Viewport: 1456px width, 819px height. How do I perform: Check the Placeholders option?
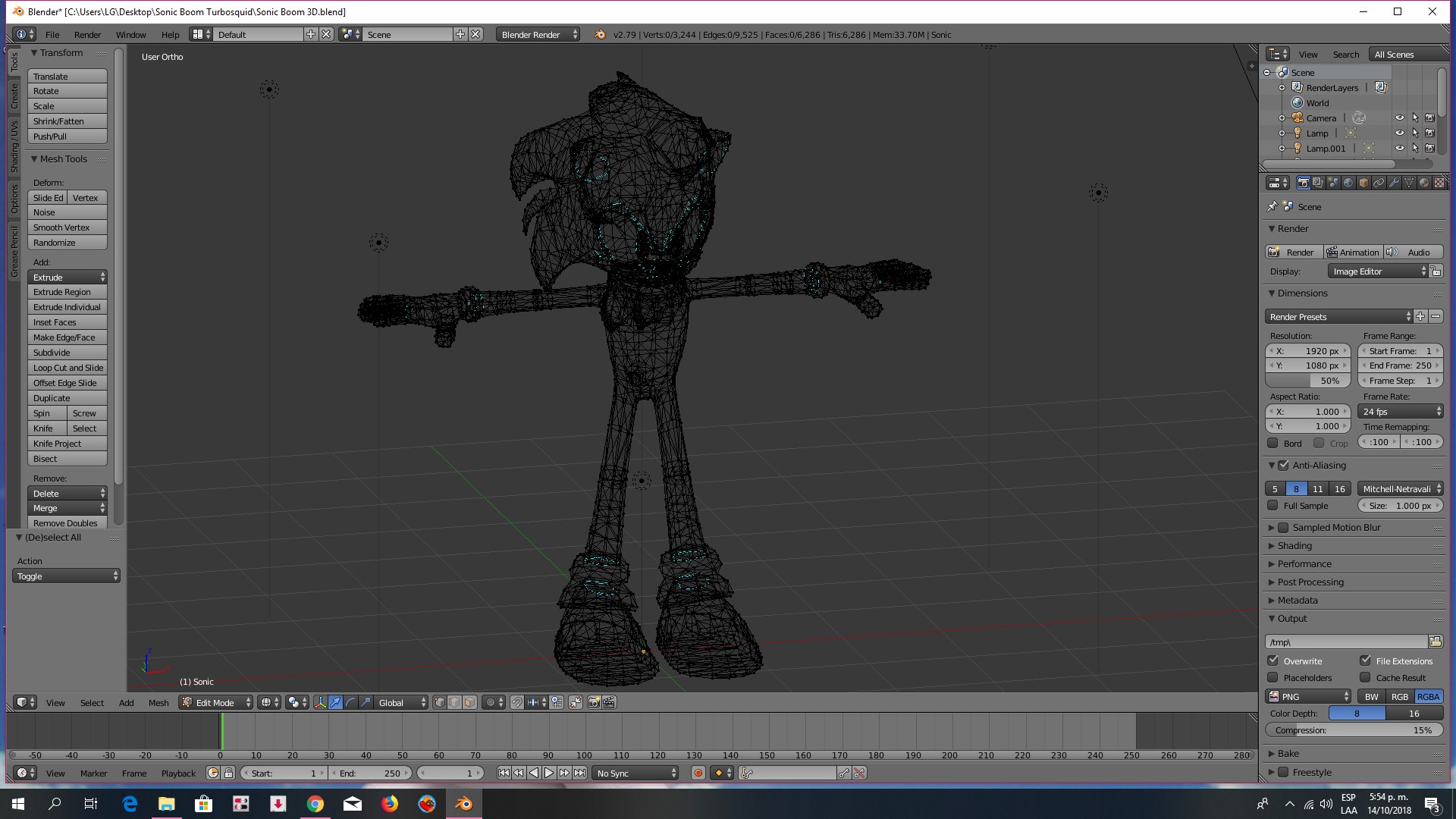pyautogui.click(x=1272, y=677)
